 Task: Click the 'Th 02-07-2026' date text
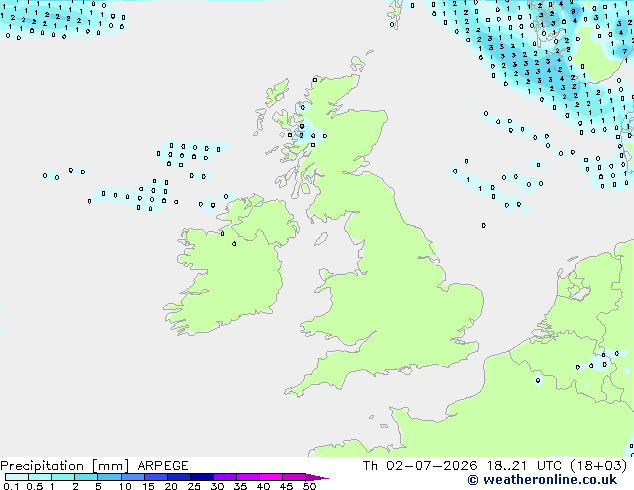[420, 466]
